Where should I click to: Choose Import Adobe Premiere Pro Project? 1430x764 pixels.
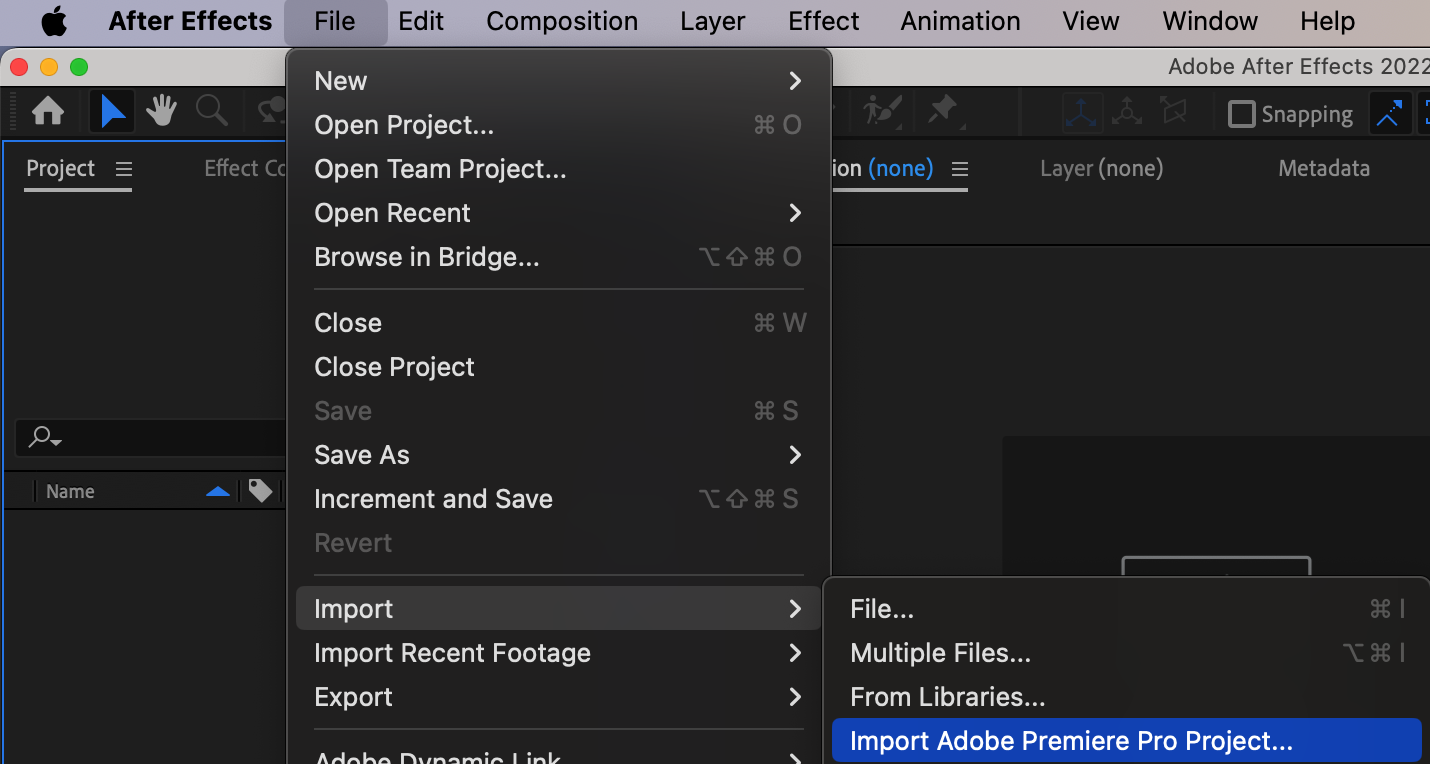(1071, 741)
